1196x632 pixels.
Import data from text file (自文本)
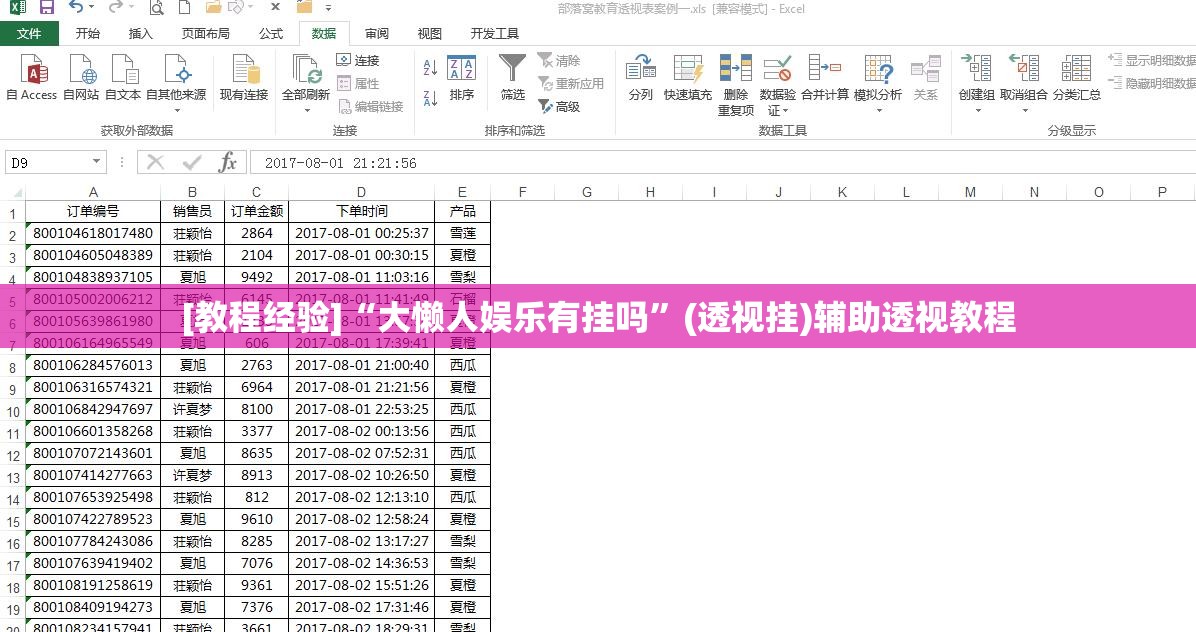click(x=123, y=78)
